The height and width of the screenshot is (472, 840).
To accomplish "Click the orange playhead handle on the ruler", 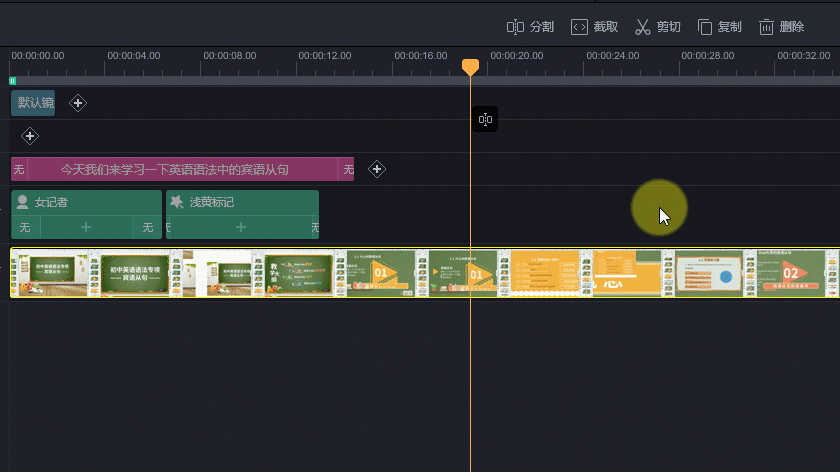I will (x=470, y=66).
